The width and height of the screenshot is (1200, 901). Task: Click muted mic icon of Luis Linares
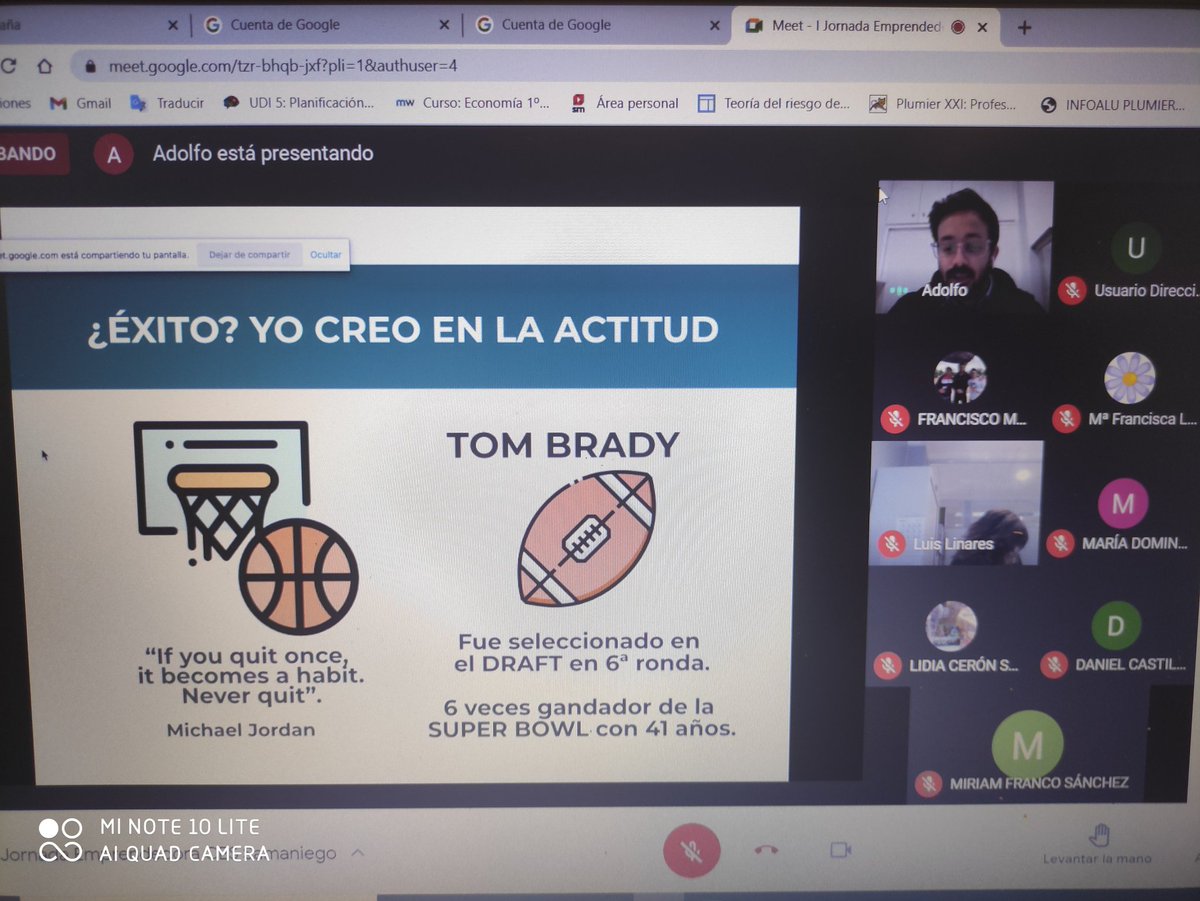click(x=891, y=544)
